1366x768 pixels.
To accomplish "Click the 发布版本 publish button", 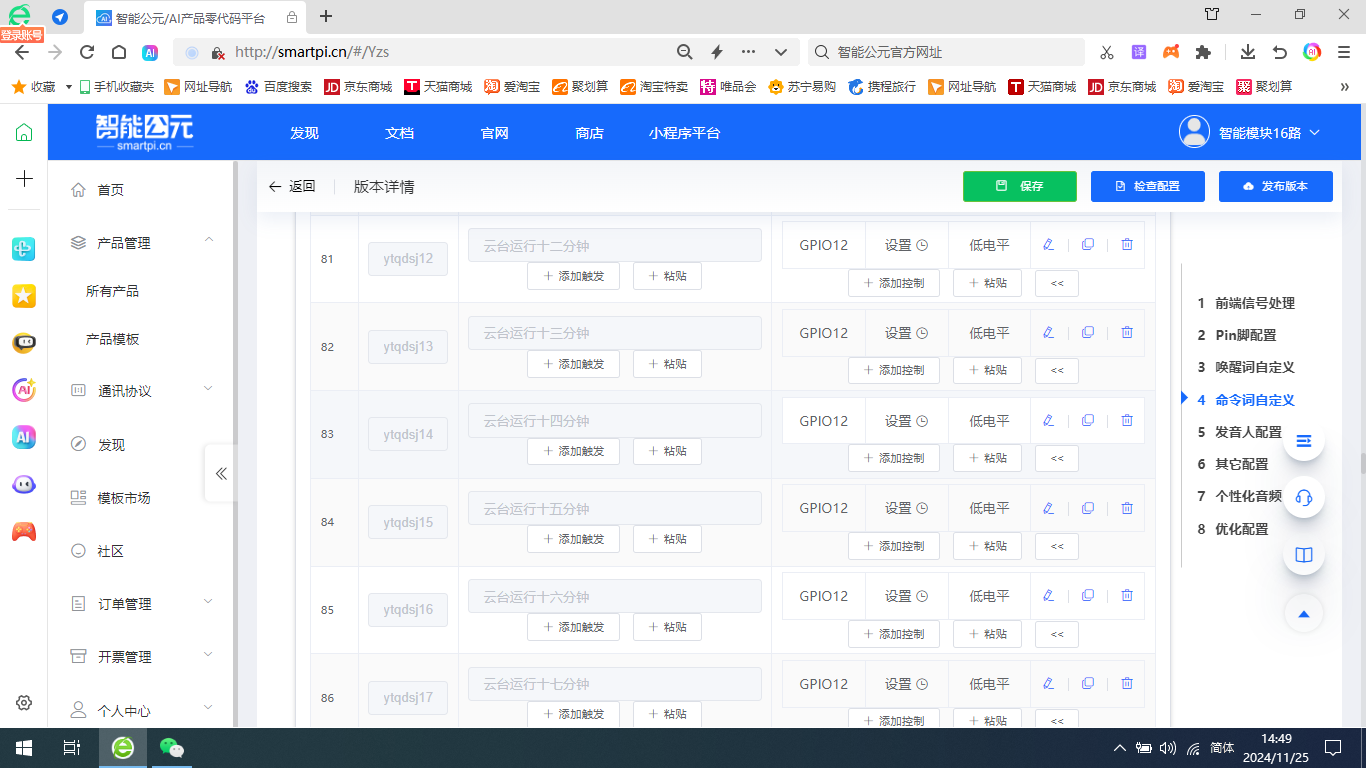I will 1275,186.
